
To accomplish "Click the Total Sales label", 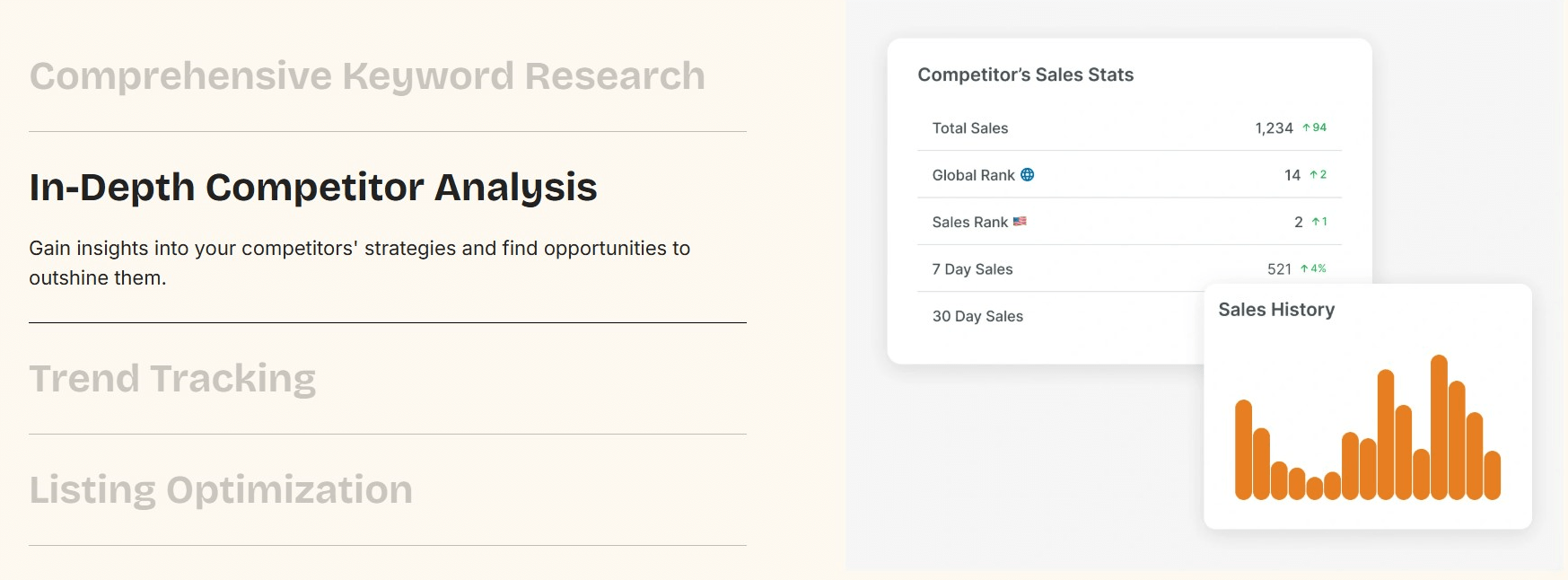I will point(969,128).
